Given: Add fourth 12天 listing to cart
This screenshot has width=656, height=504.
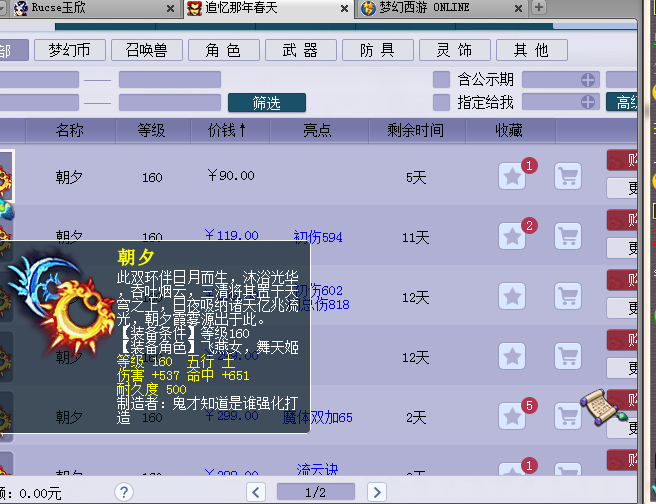Looking at the screenshot, I should tap(568, 356).
